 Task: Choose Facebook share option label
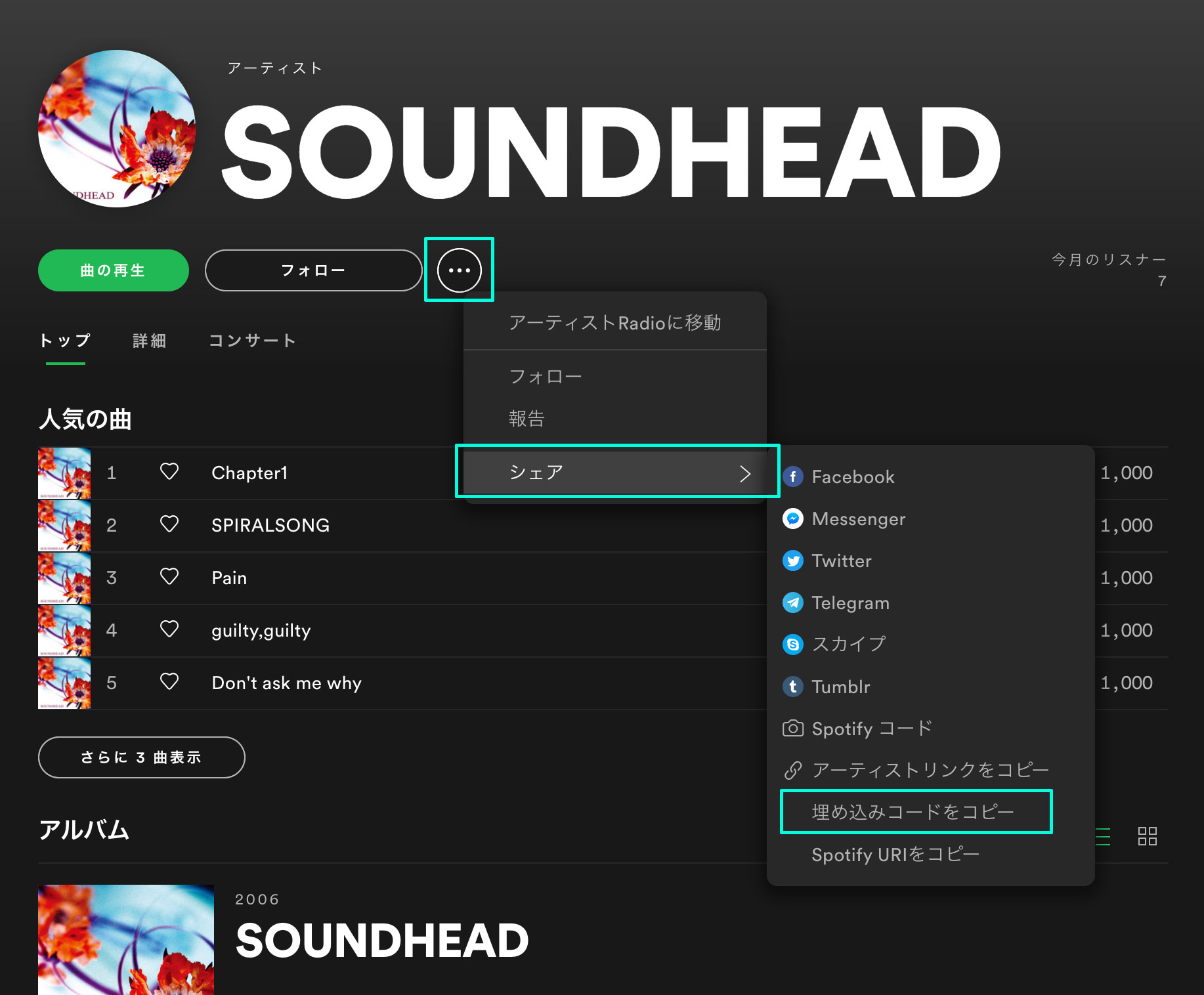pos(853,476)
